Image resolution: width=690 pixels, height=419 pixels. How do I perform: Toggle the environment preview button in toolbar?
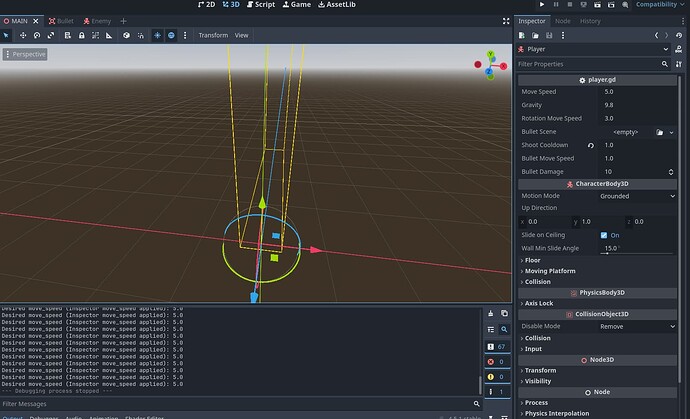click(171, 35)
